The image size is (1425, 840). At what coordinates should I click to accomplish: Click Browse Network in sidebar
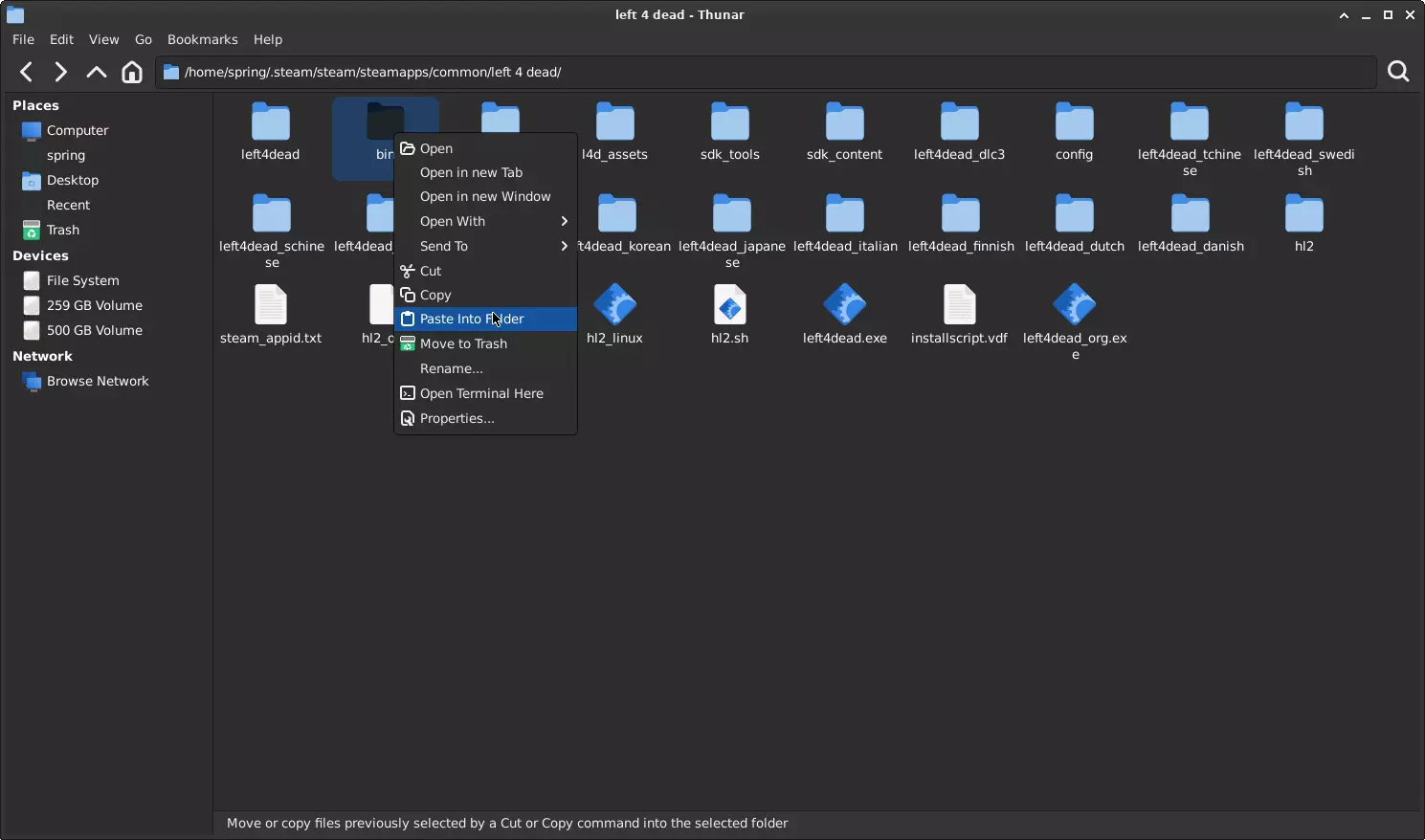click(x=98, y=381)
